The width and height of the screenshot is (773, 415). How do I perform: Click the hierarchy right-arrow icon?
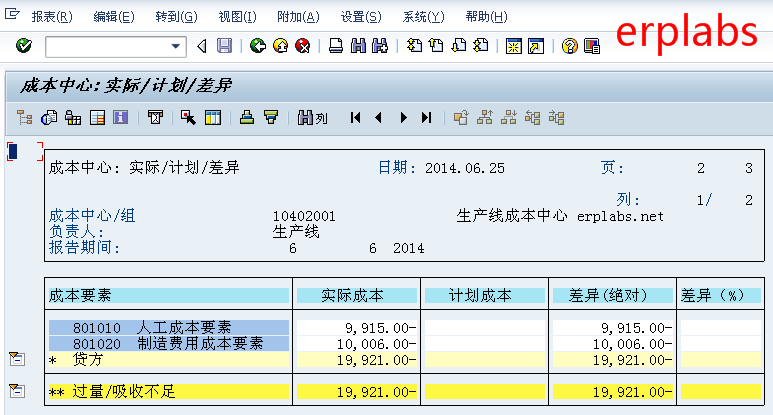(557, 118)
